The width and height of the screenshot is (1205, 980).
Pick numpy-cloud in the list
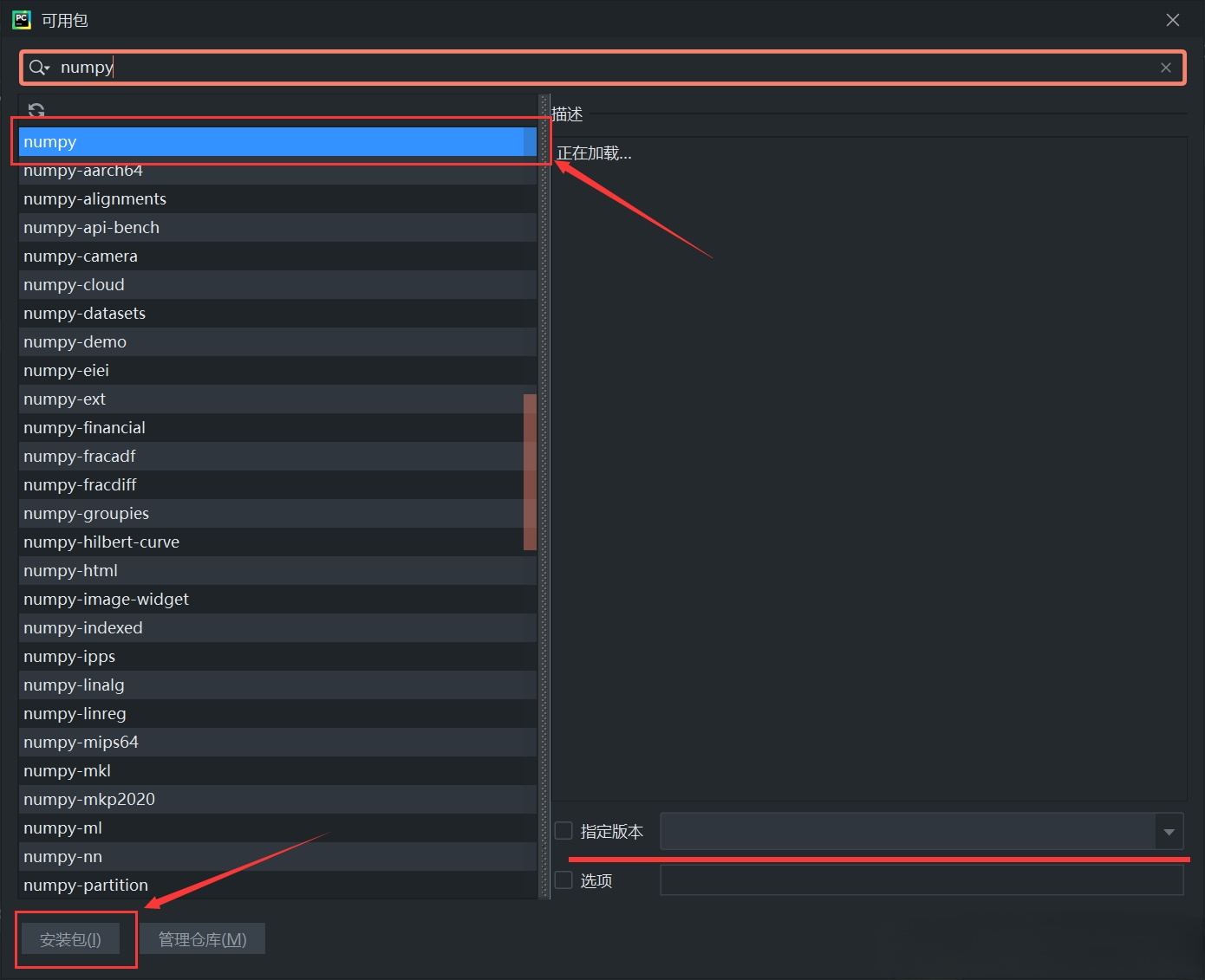277,285
